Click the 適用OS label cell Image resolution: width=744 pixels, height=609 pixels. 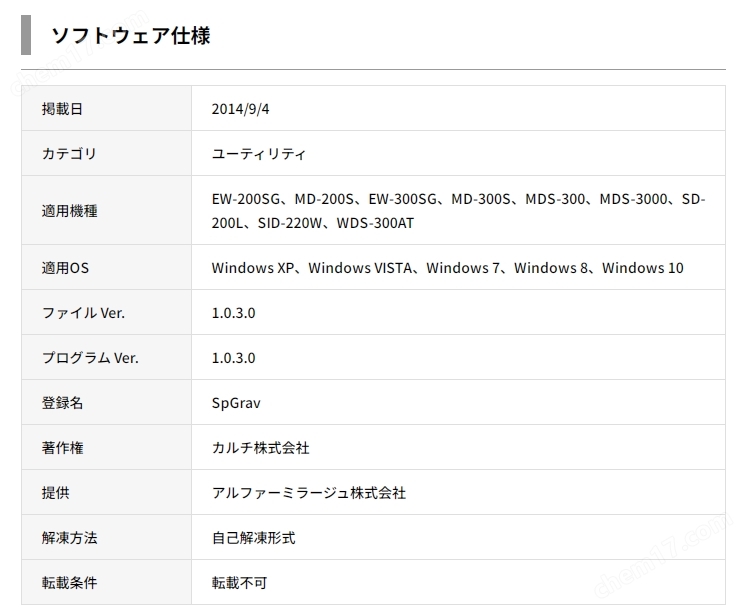click(106, 267)
